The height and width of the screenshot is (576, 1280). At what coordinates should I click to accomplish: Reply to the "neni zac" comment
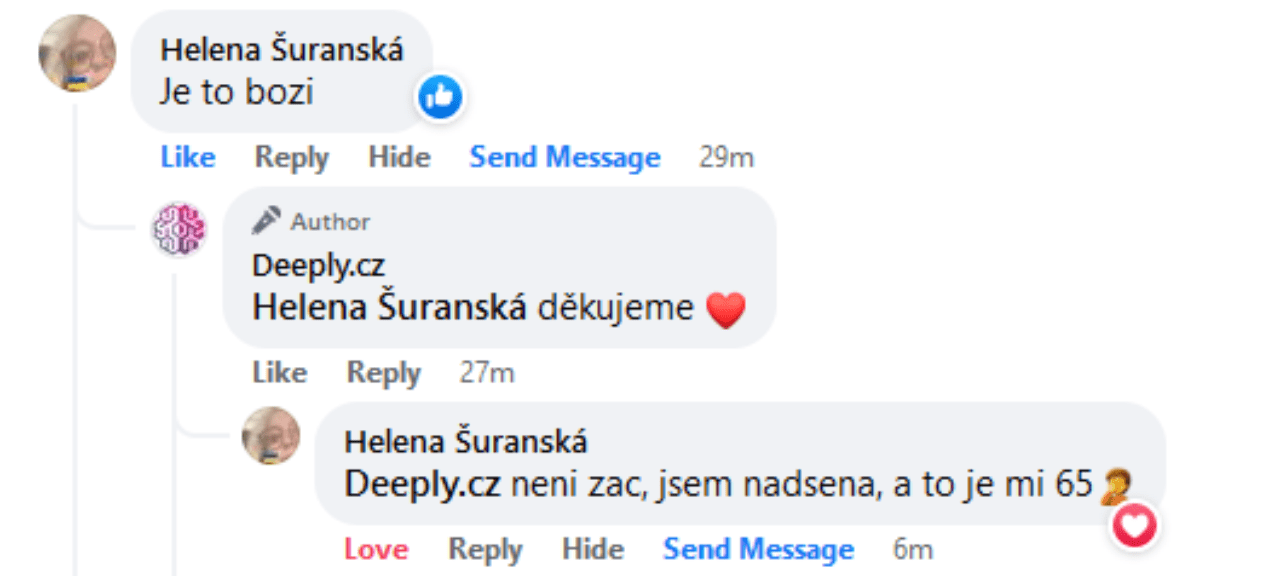click(485, 549)
